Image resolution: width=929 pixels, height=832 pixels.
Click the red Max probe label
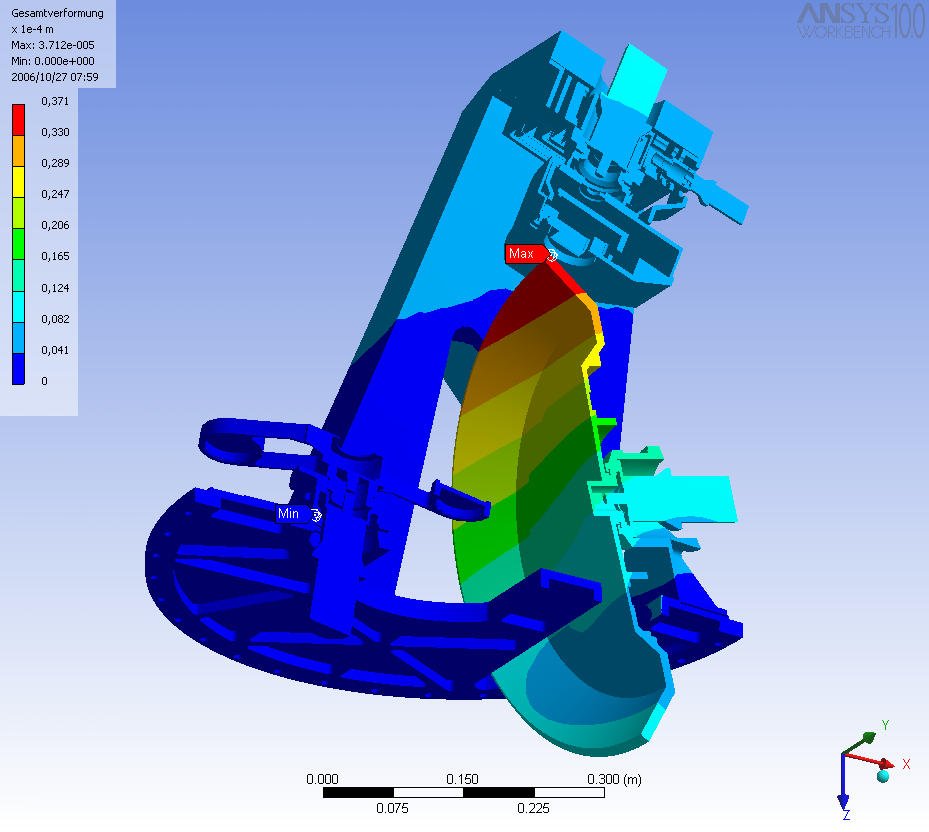(x=522, y=254)
